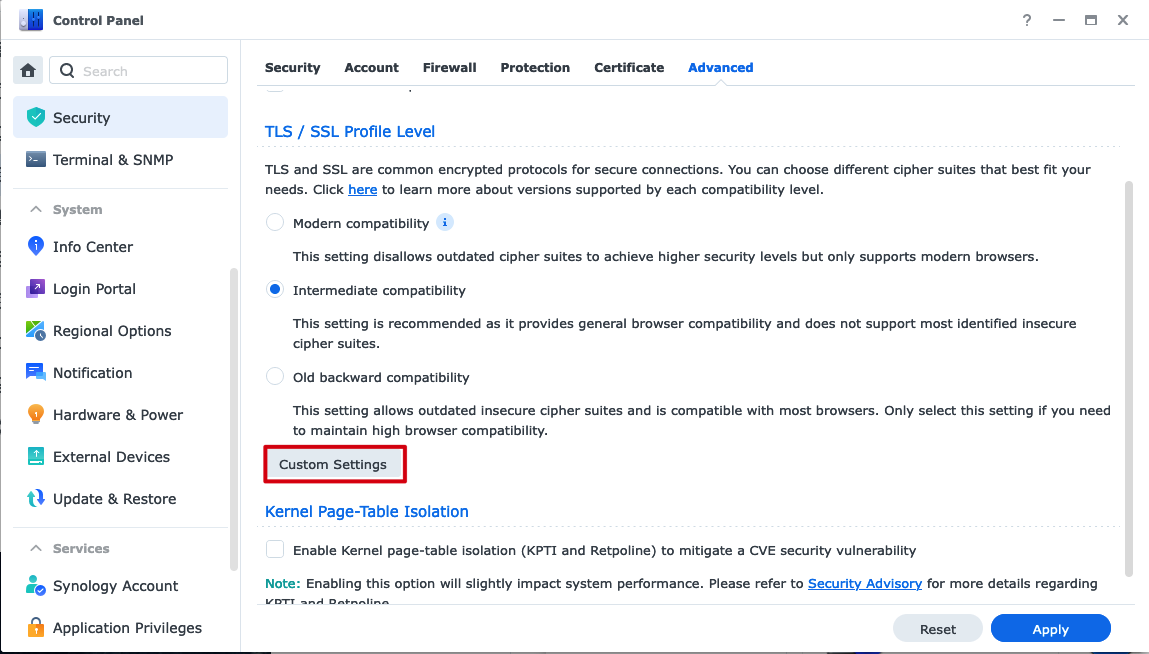Screen dimensions: 1149x654
Task: Switch to the Firewall tab
Action: coord(449,68)
